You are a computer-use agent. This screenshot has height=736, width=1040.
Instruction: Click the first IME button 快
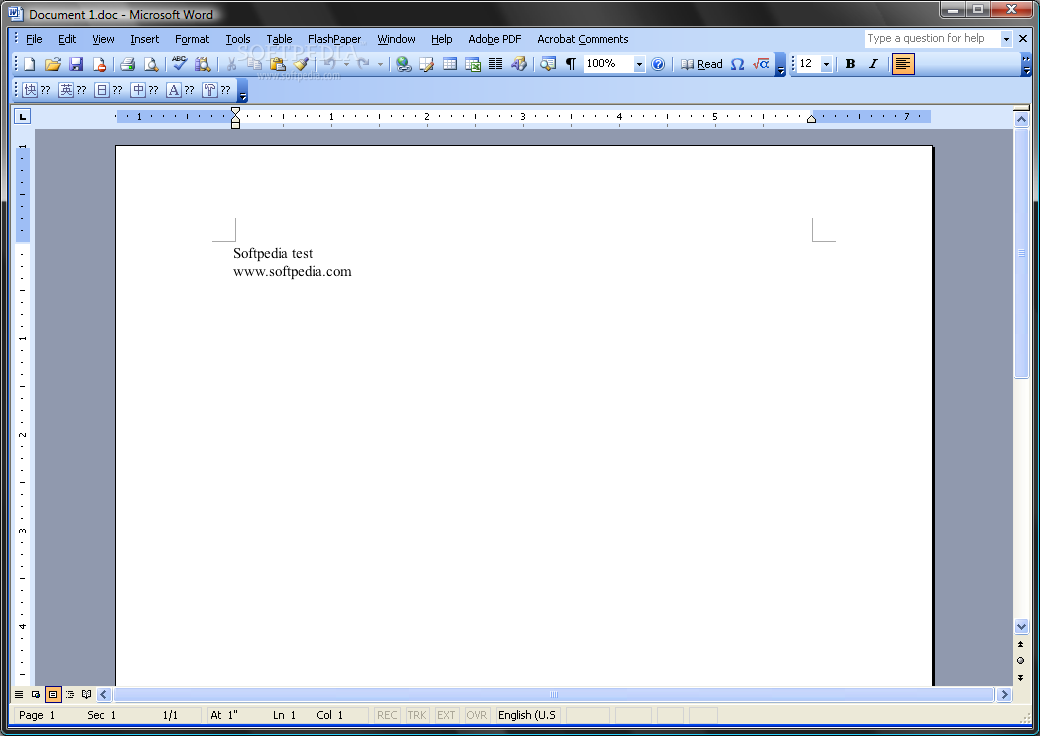pos(37,90)
